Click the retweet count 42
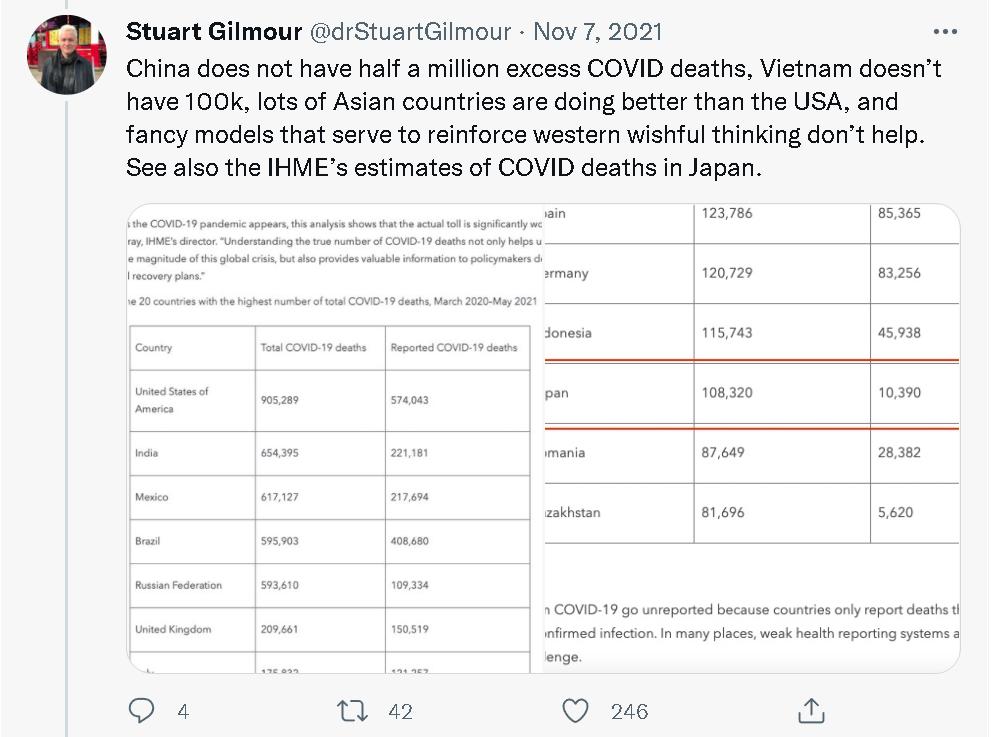This screenshot has width=997, height=737. [x=400, y=712]
